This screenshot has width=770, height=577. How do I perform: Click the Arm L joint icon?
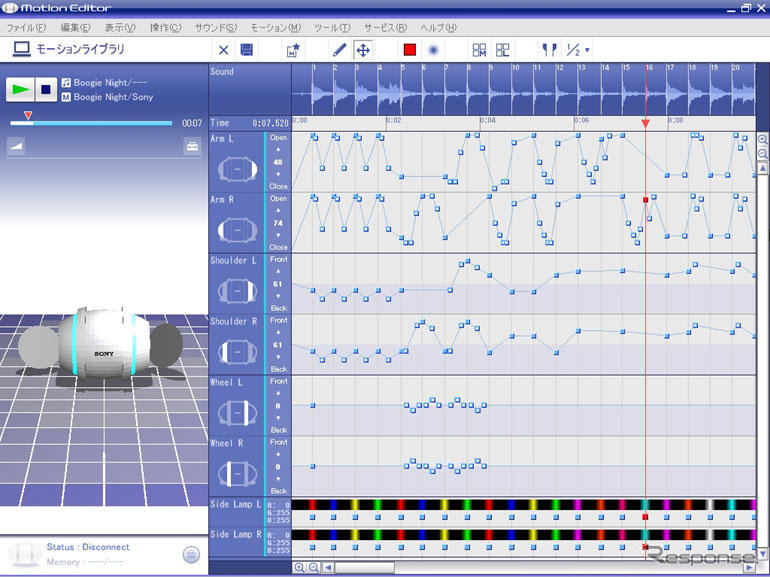click(x=236, y=170)
